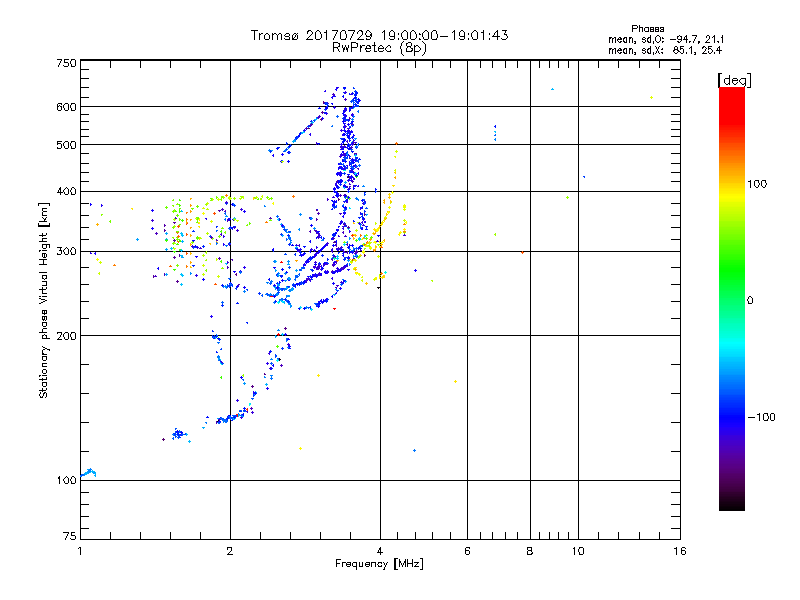The image size is (800, 600).
Task: Click the red point at 300 km near 8 MHz
Action: point(522,252)
